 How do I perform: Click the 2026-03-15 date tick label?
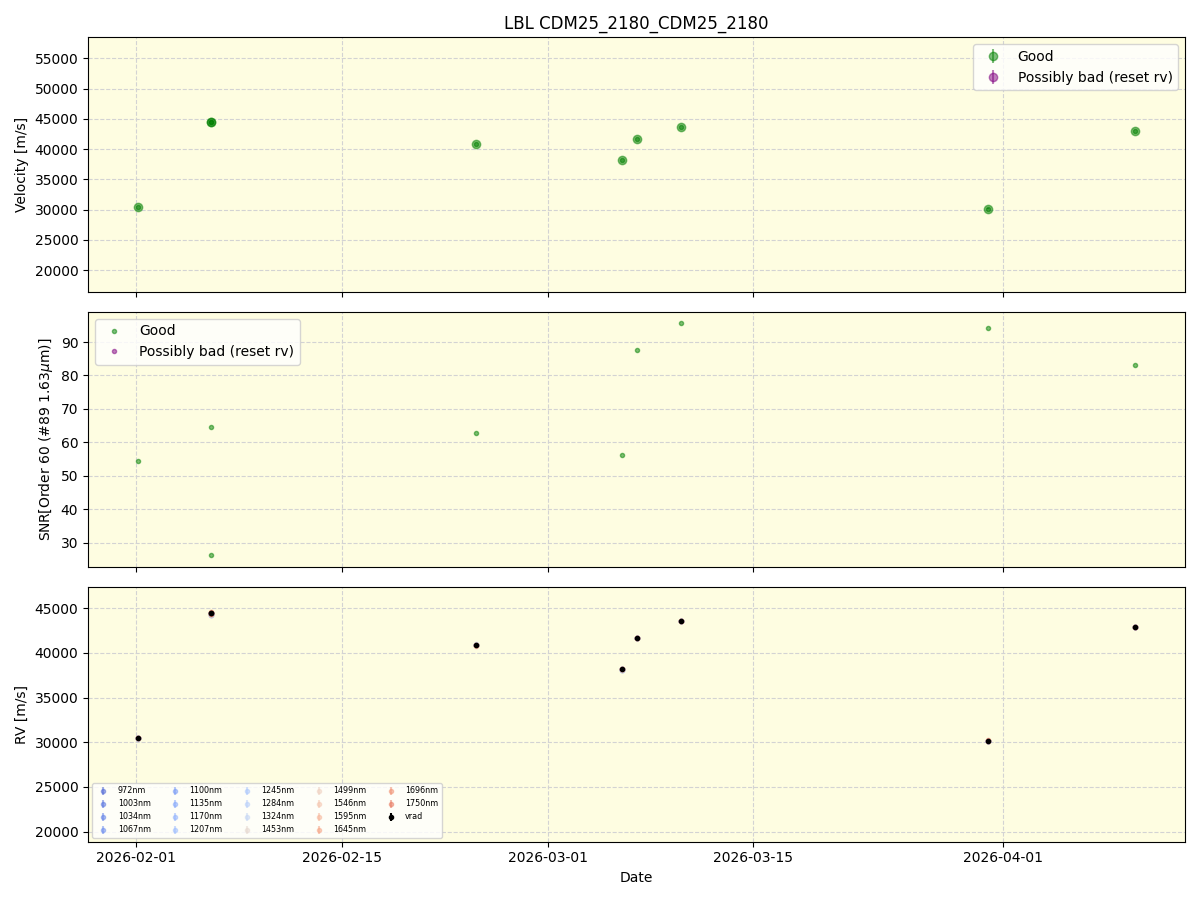click(x=754, y=856)
